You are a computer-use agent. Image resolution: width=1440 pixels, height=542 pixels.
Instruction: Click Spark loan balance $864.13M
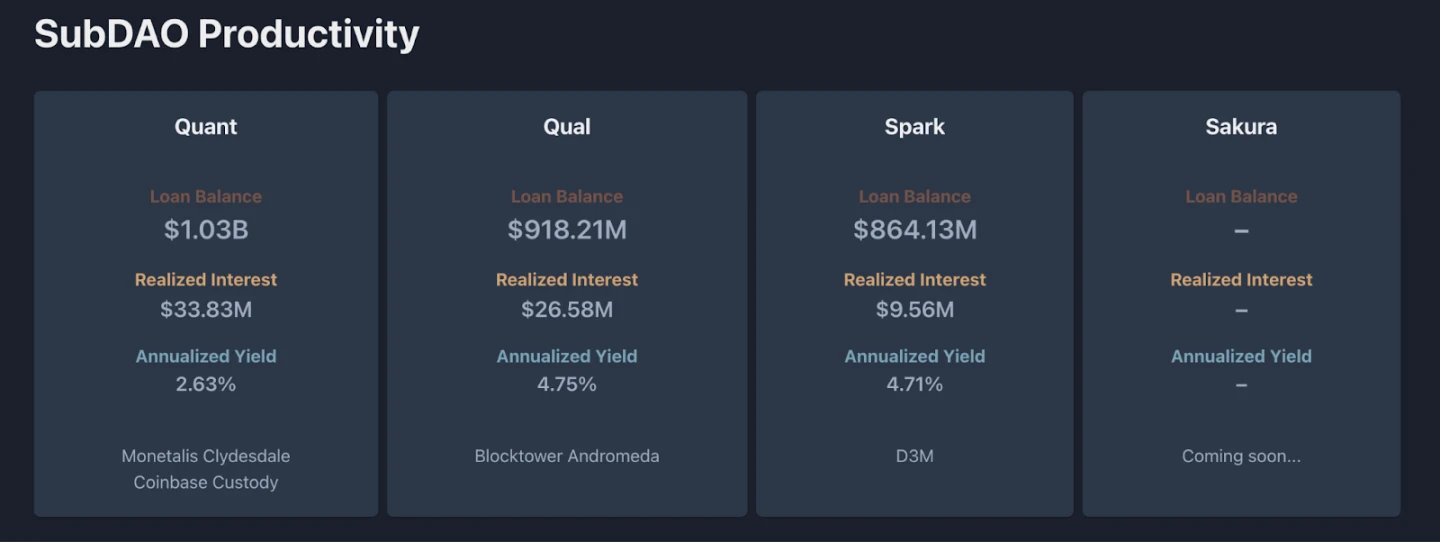[914, 230]
